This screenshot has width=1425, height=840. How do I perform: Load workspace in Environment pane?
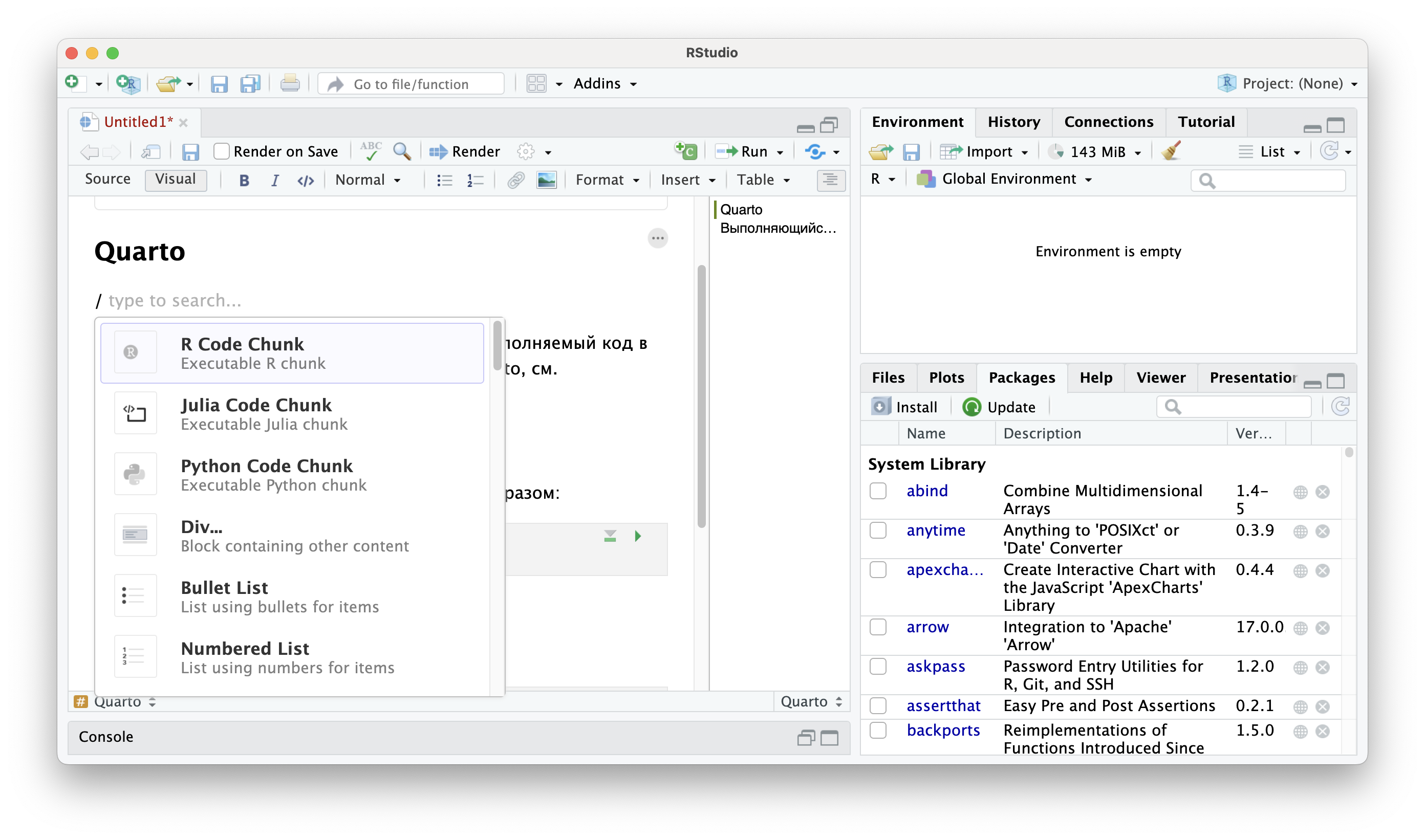881,152
